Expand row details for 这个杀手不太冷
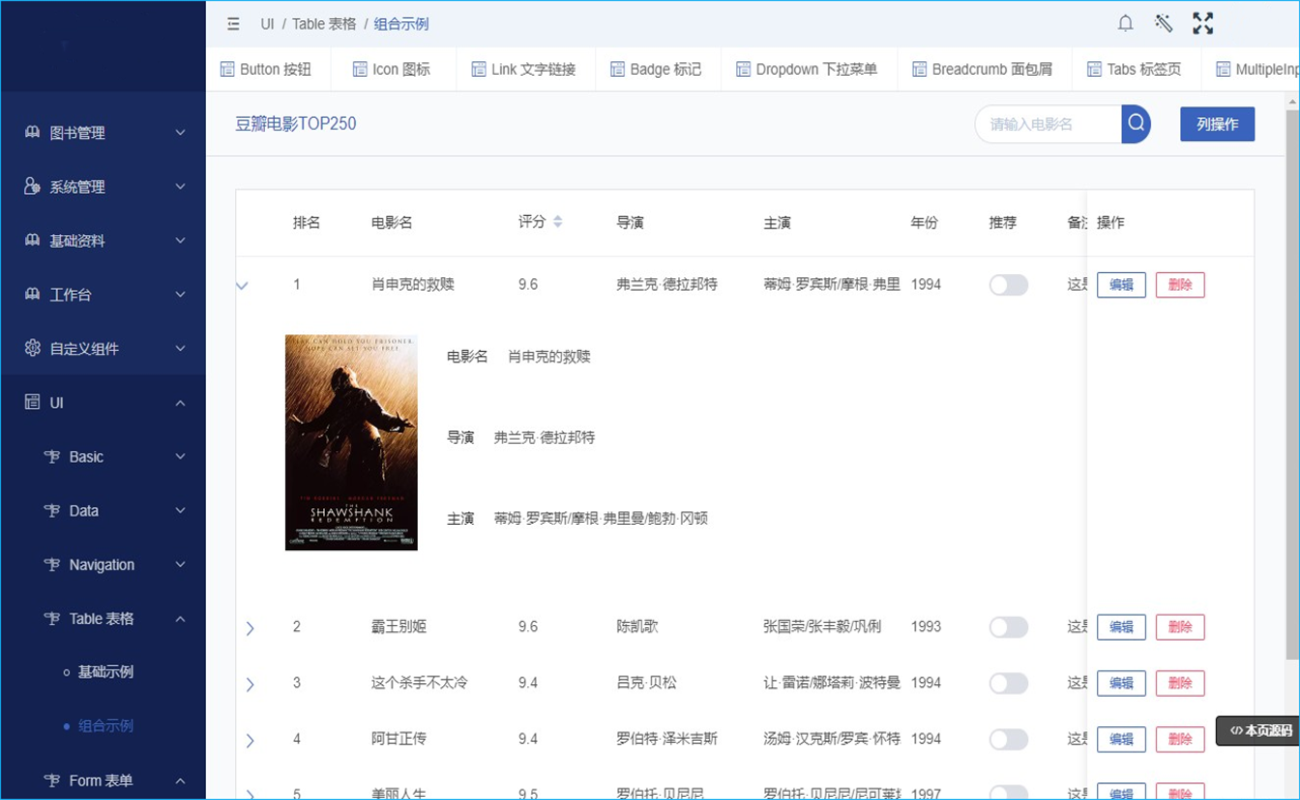The height and width of the screenshot is (800, 1300). [x=250, y=684]
